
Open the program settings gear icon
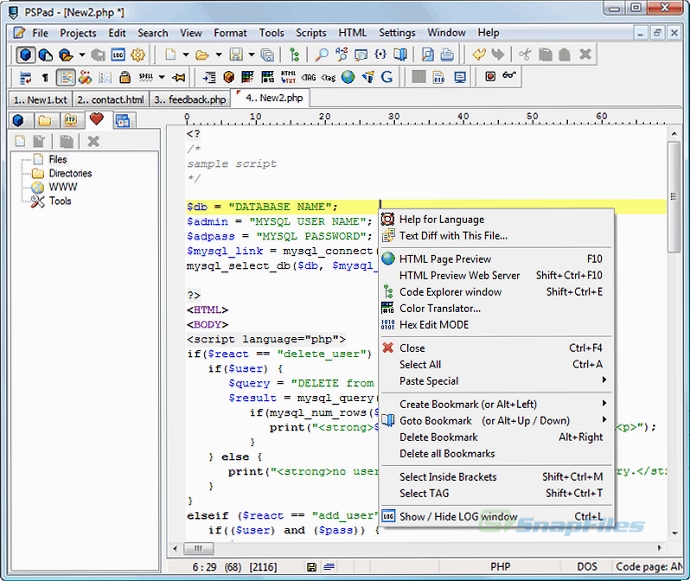pos(137,55)
